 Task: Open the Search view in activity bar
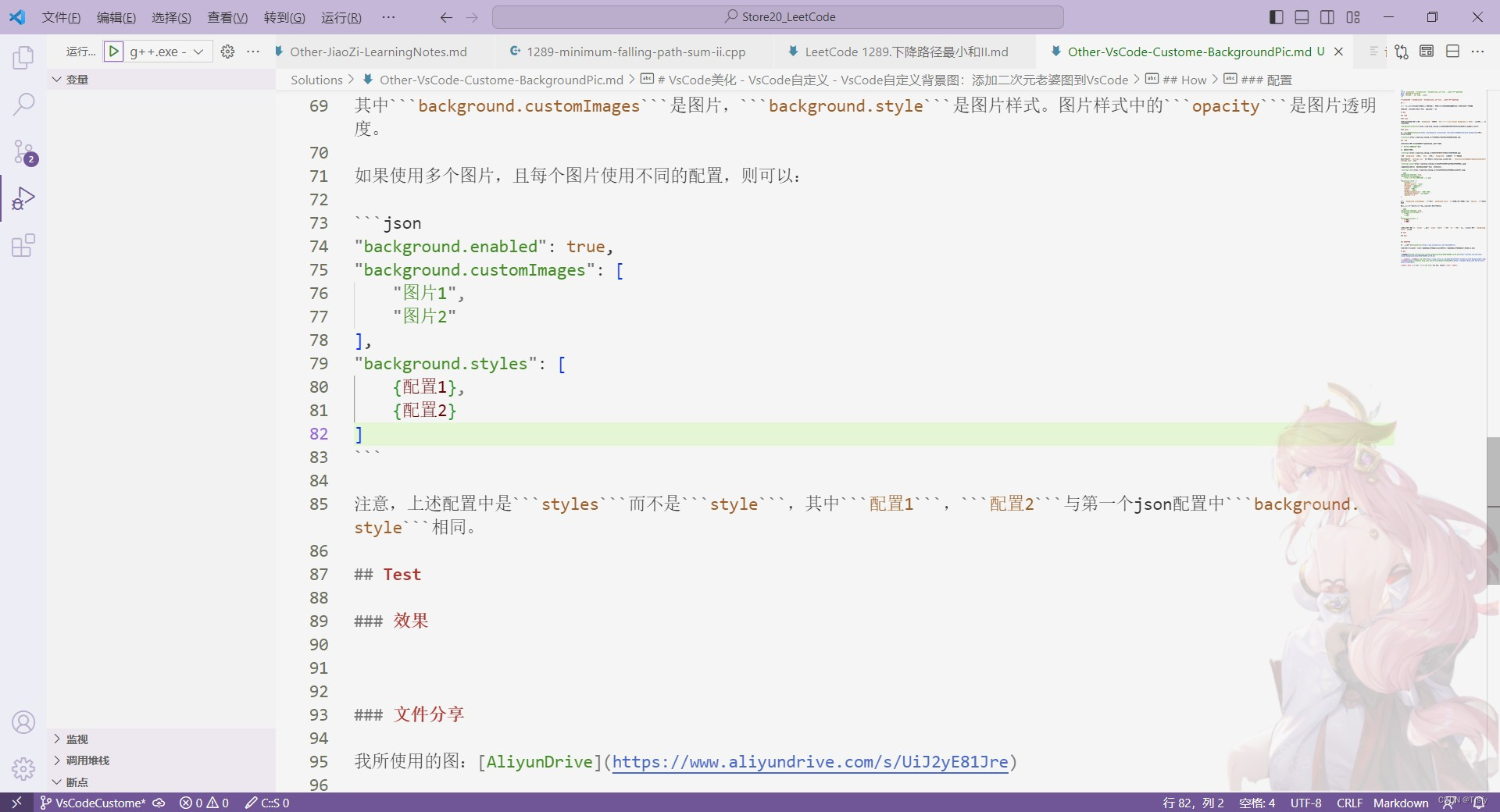(x=23, y=104)
